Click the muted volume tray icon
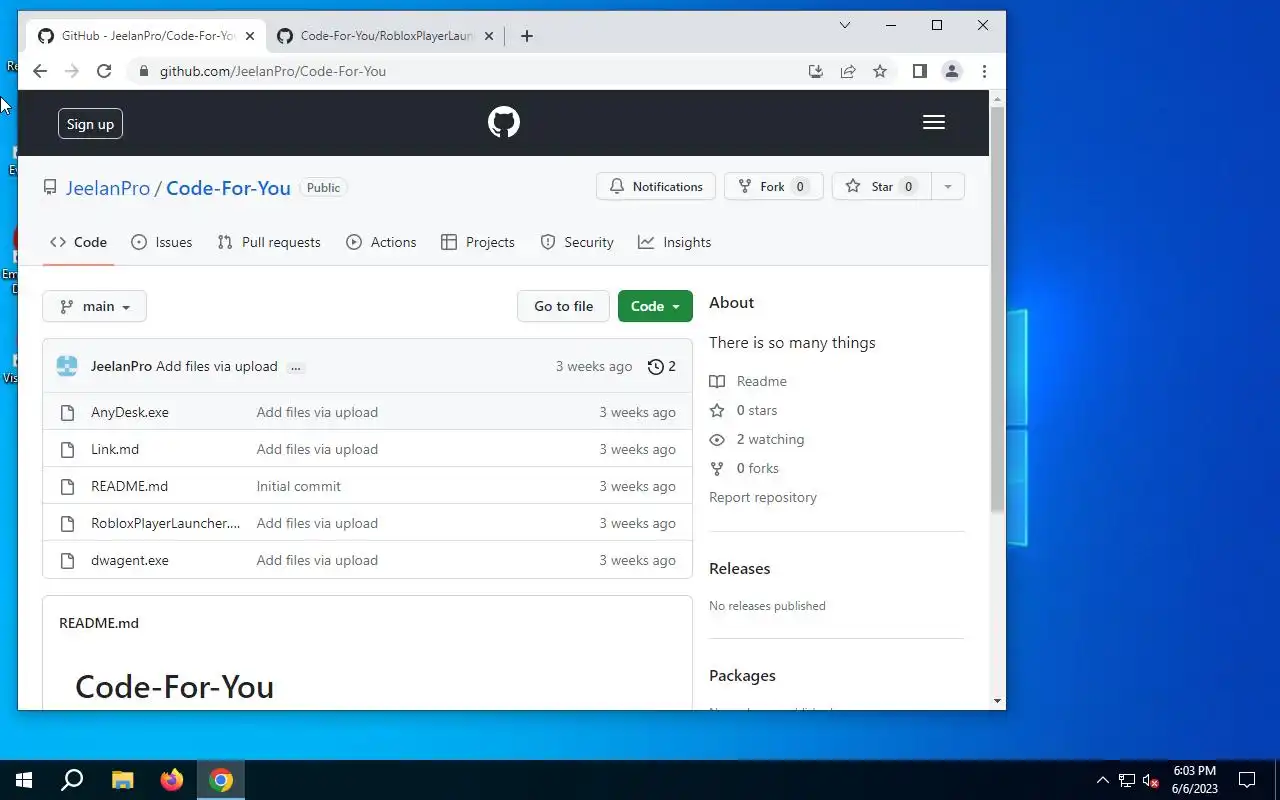 point(1151,780)
